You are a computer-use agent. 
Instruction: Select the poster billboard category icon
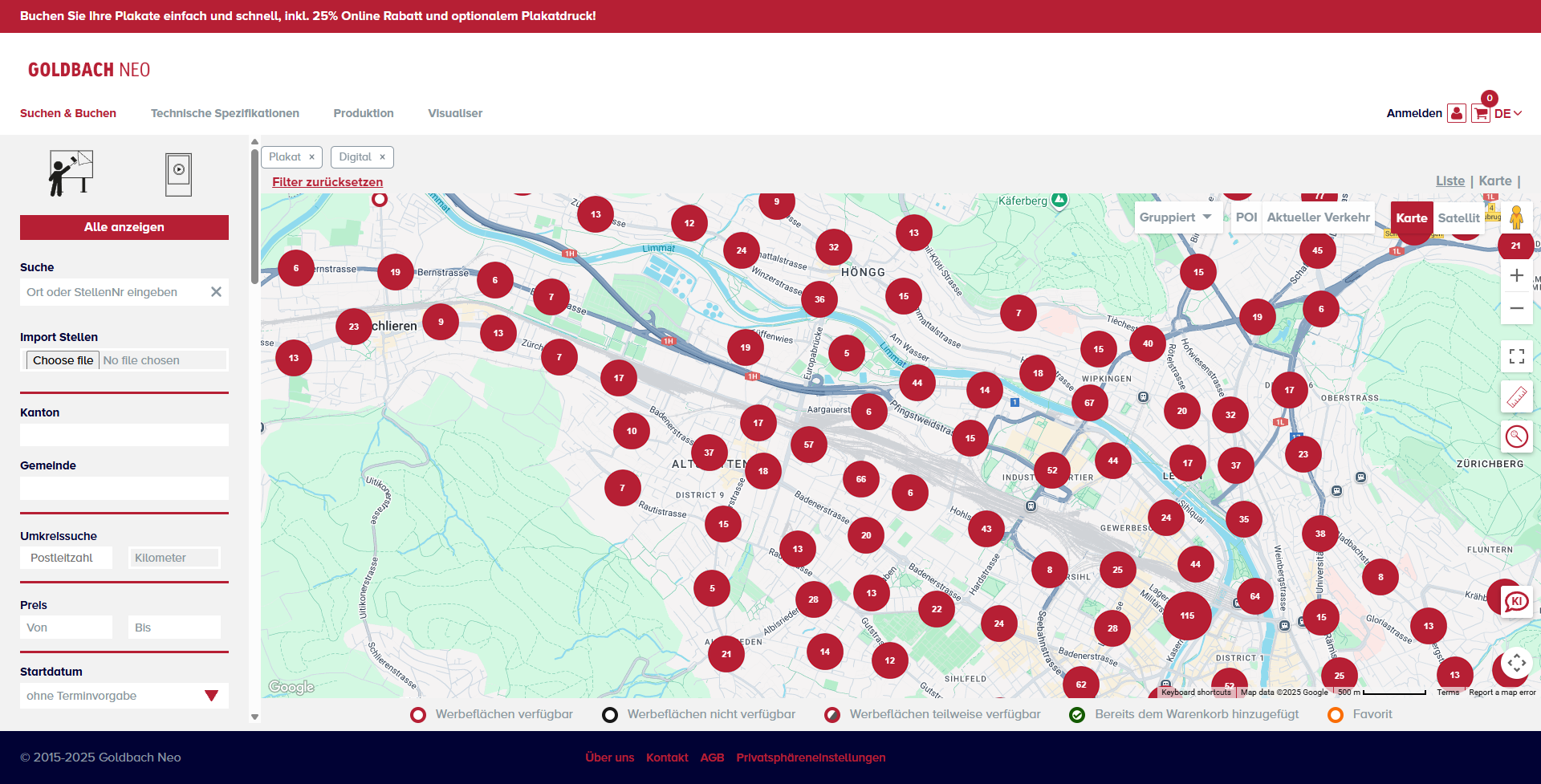71,173
